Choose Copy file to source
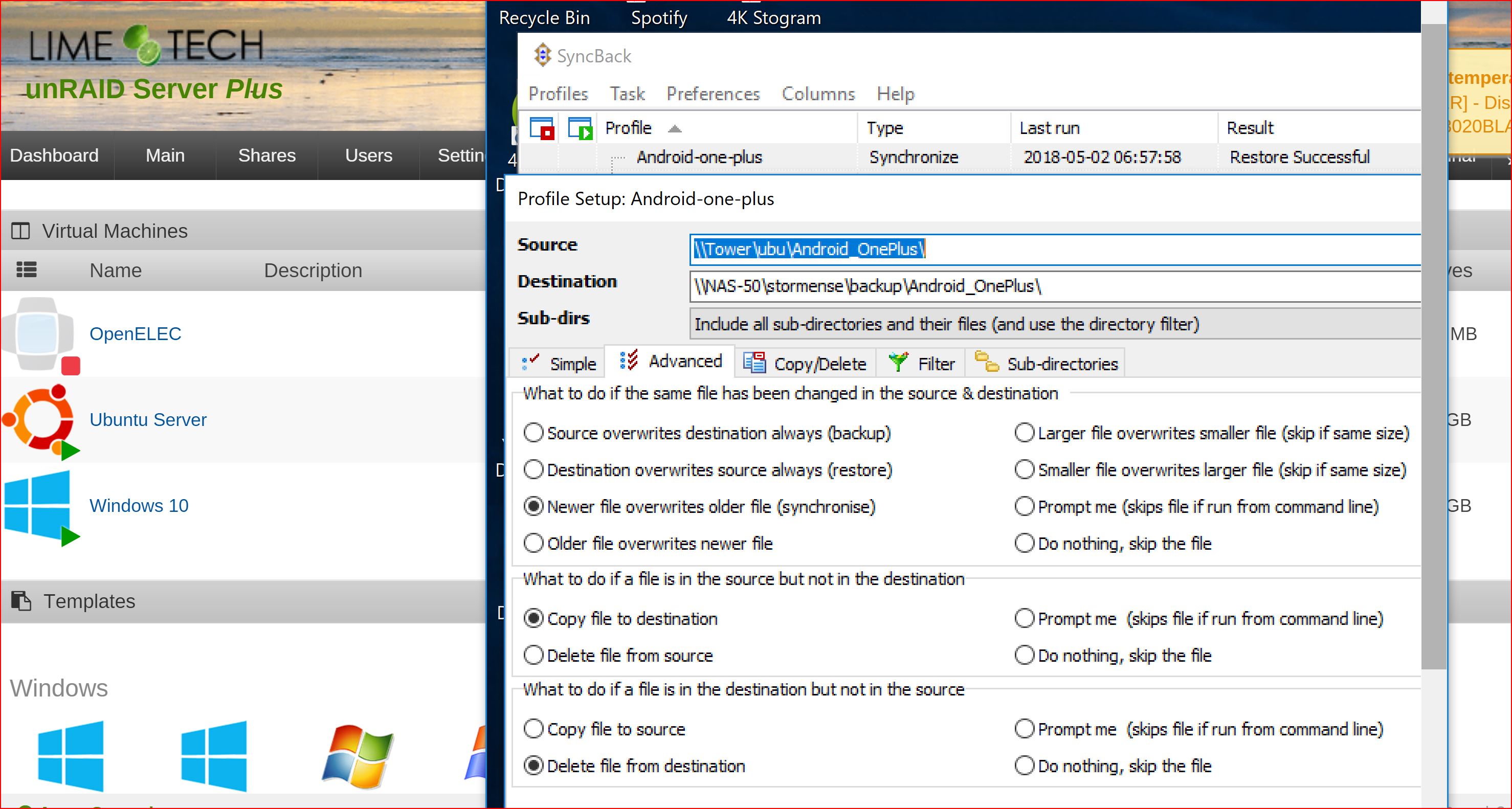The height and width of the screenshot is (809, 1512). (x=533, y=729)
